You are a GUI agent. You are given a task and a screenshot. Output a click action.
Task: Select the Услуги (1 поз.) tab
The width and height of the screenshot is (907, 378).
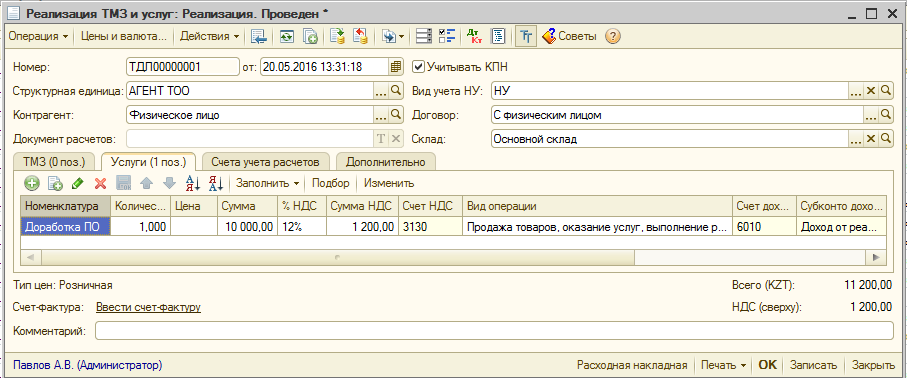click(148, 162)
